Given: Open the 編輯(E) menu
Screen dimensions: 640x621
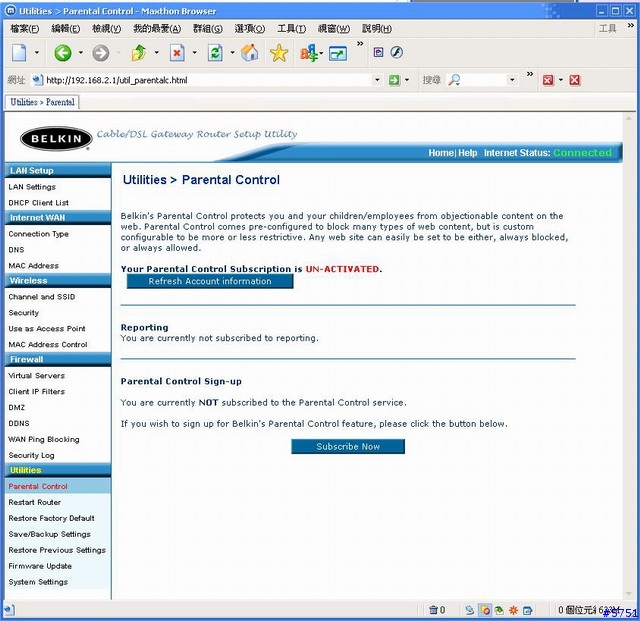Looking at the screenshot, I should tap(65, 29).
